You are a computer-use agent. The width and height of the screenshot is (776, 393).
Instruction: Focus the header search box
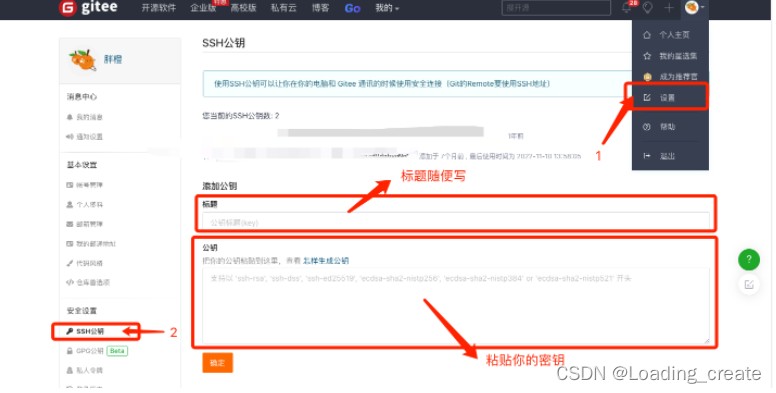[556, 7]
